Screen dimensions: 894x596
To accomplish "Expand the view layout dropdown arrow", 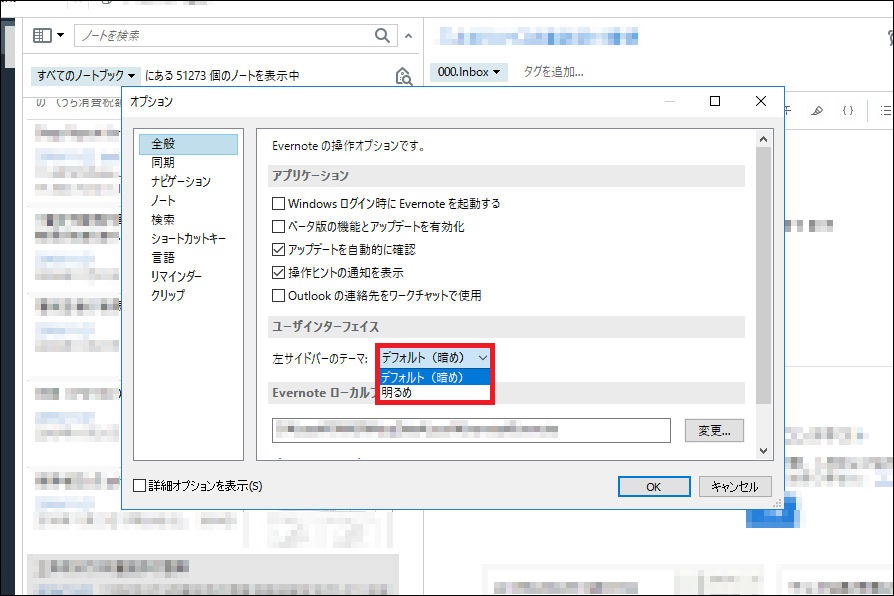I will coord(60,35).
